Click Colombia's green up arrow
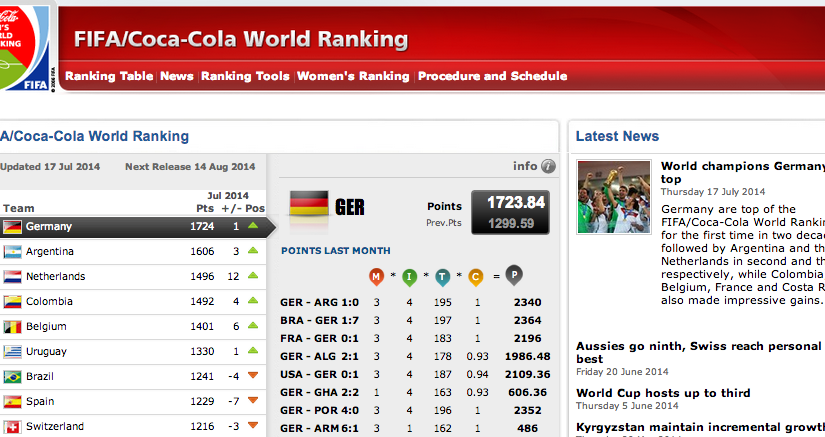825x437 pixels. (253, 301)
